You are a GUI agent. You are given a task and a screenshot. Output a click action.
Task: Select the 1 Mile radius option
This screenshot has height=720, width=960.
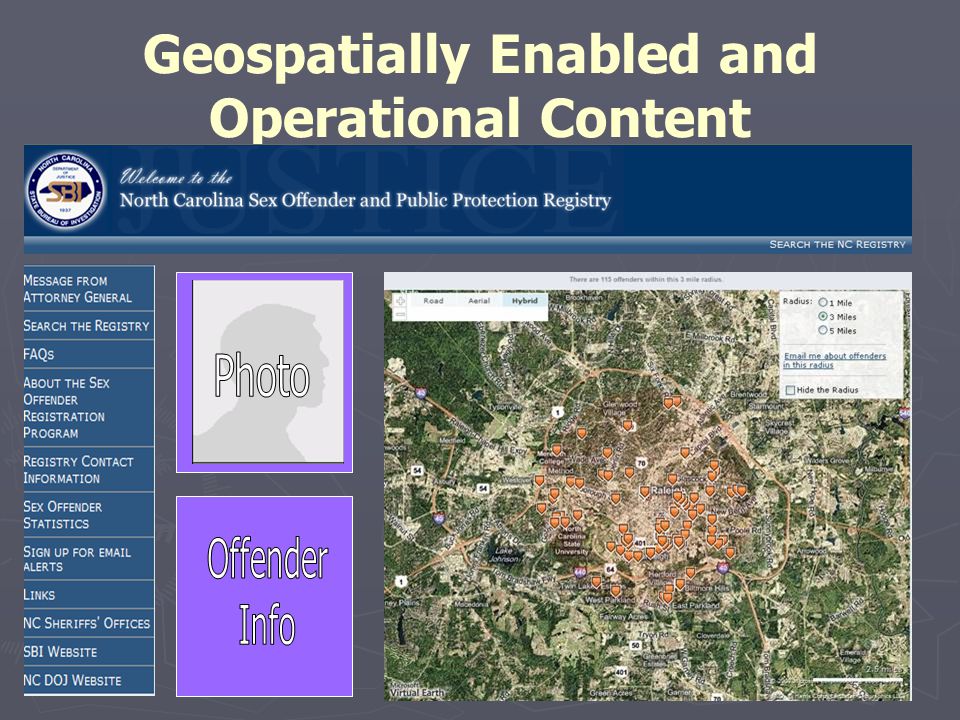click(x=823, y=302)
